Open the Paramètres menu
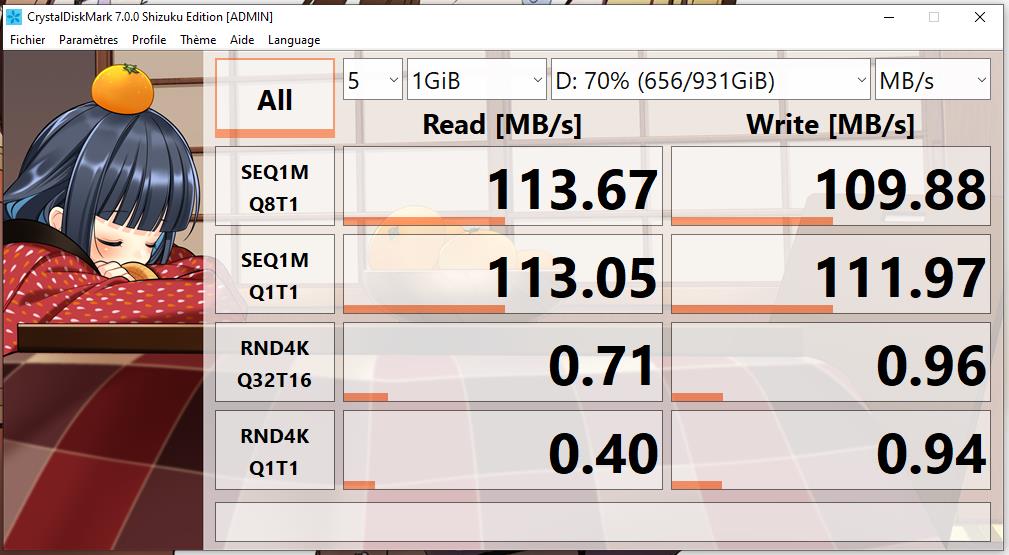The width and height of the screenshot is (1009, 555). click(x=88, y=40)
